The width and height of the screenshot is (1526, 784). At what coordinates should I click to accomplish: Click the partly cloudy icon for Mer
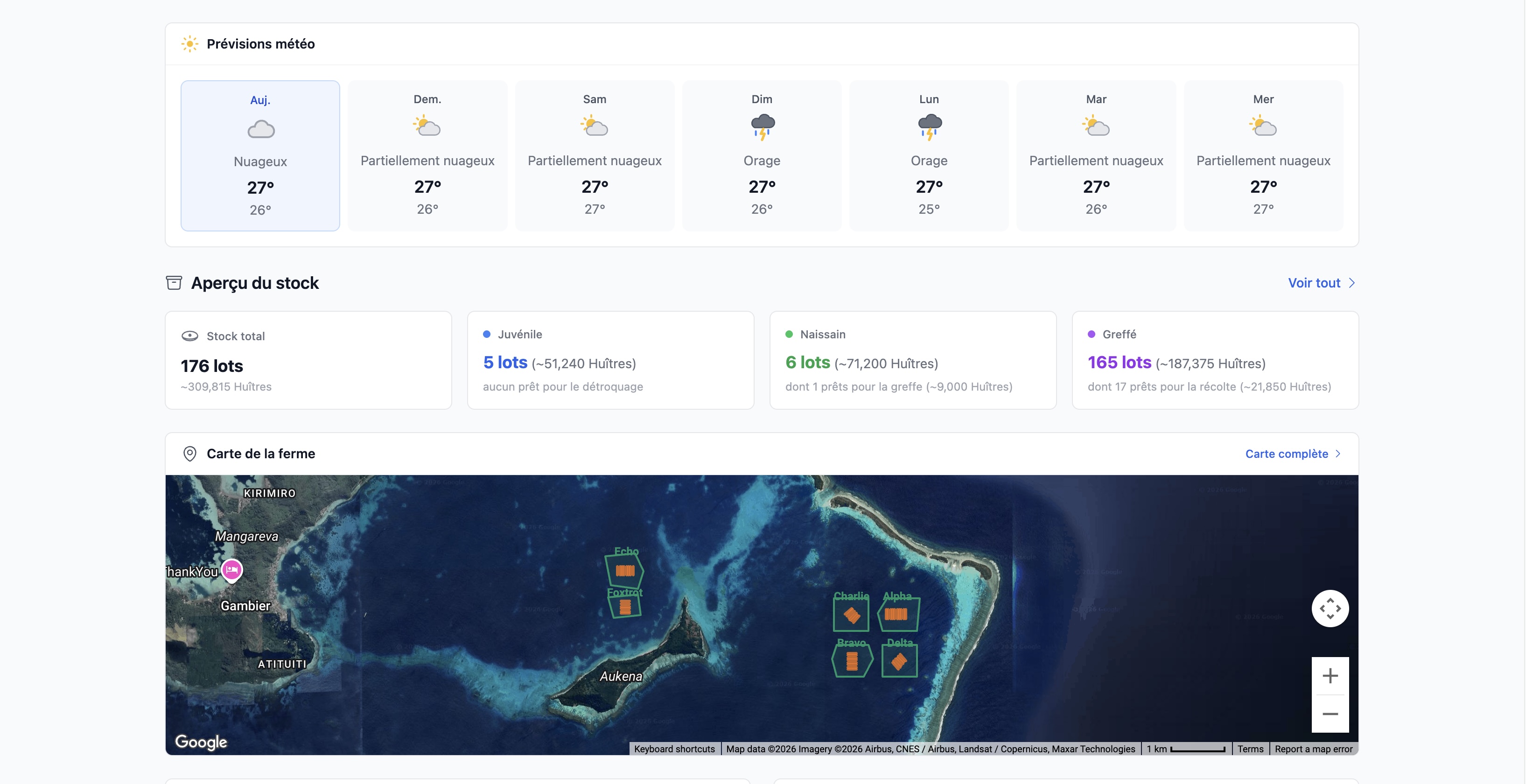tap(1263, 126)
